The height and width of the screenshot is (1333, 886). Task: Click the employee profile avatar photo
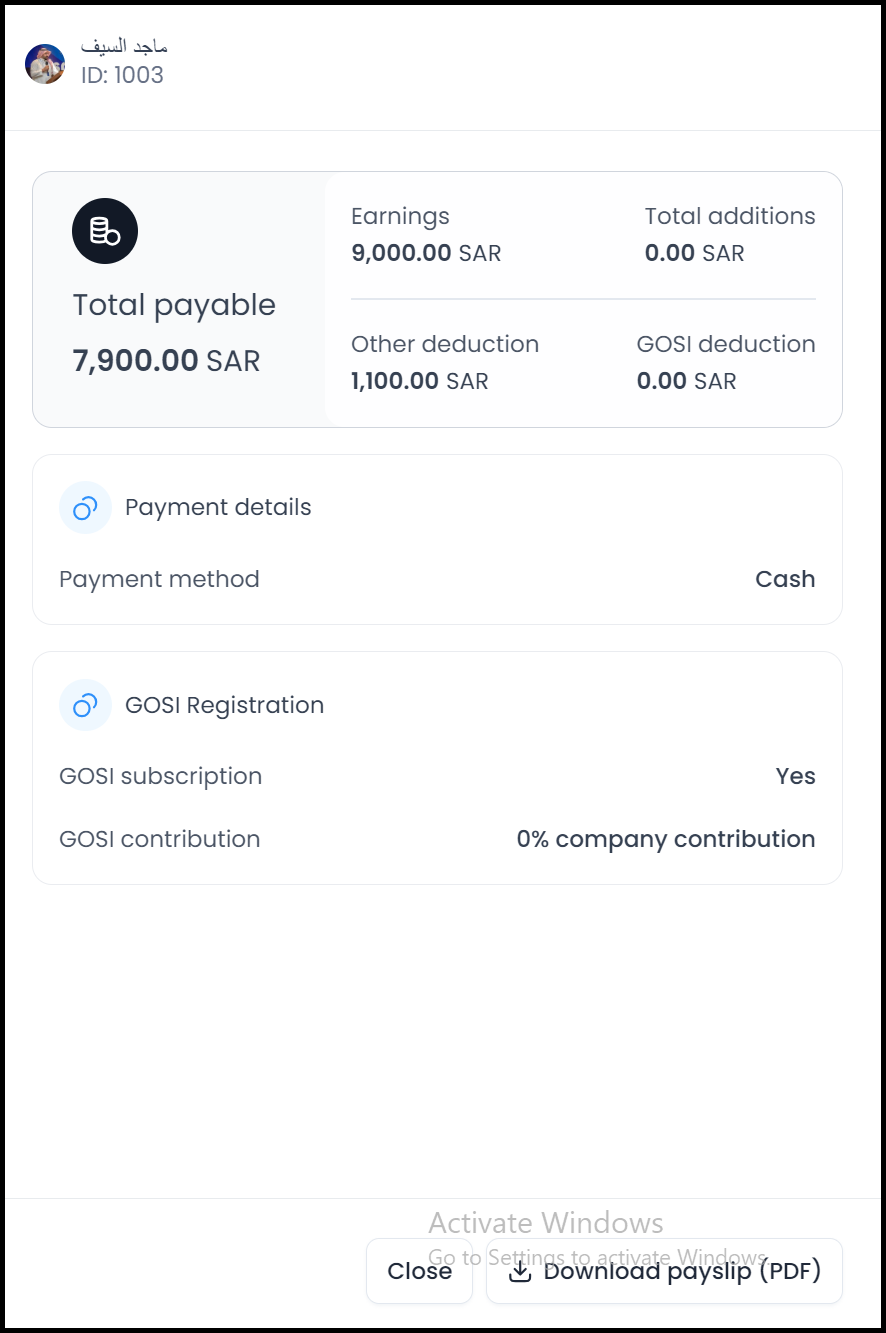[45, 64]
